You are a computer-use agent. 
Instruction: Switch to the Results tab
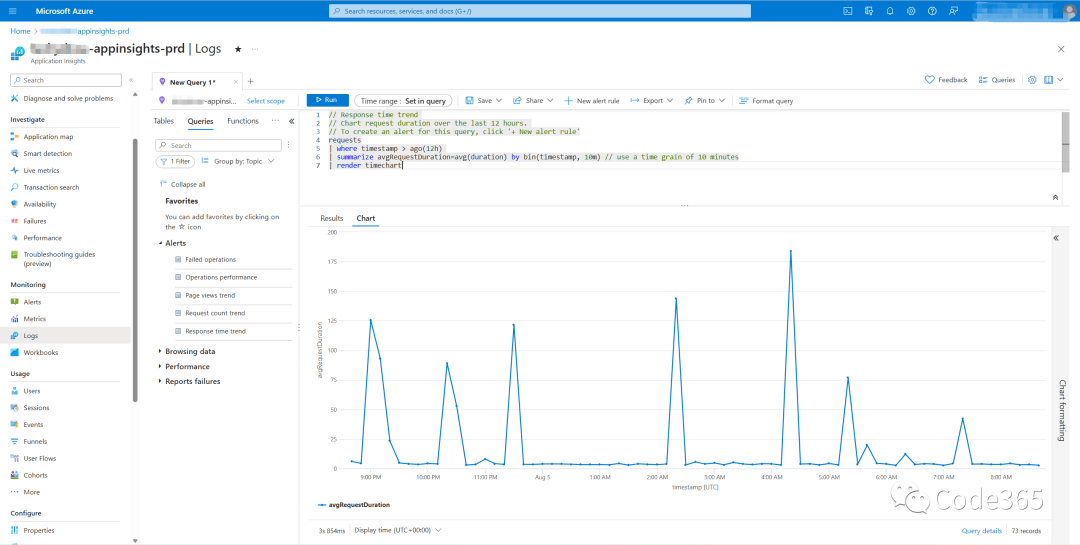point(332,218)
